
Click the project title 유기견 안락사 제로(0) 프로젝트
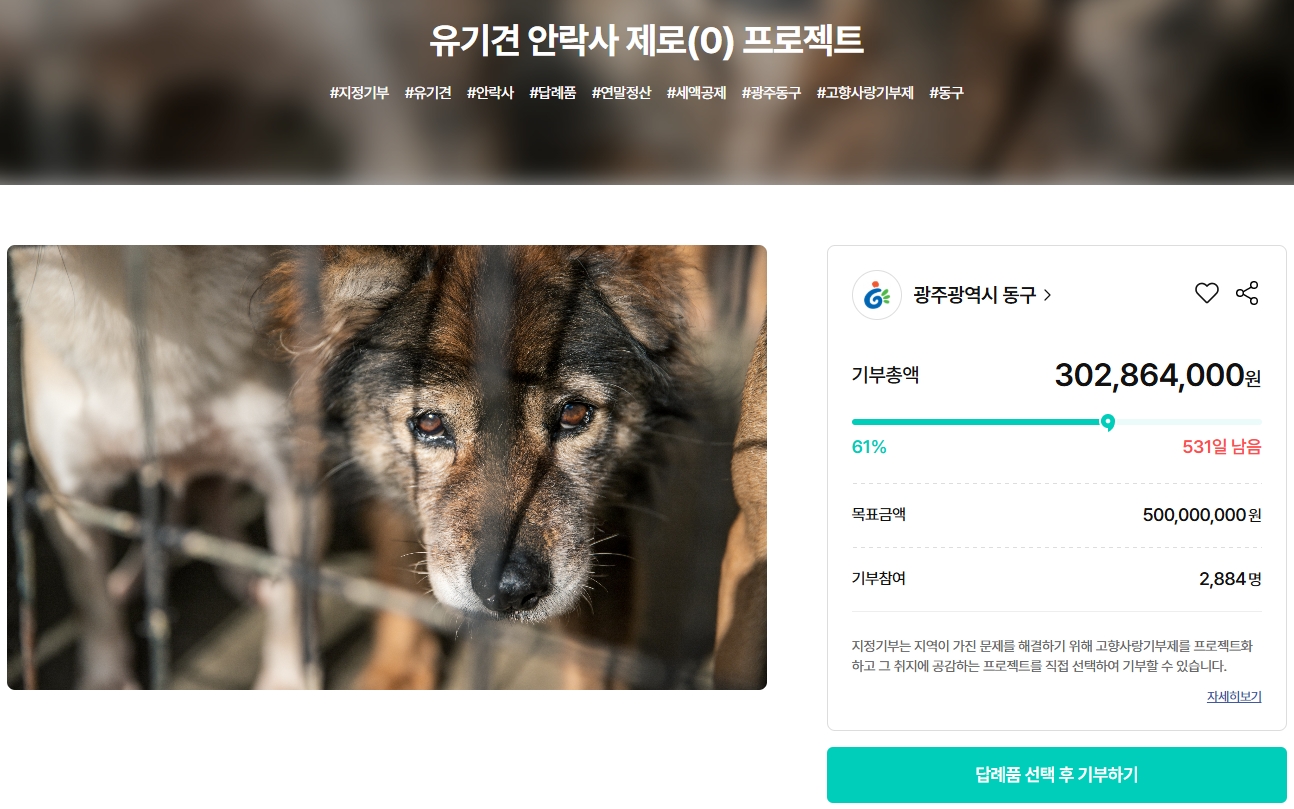pos(646,42)
